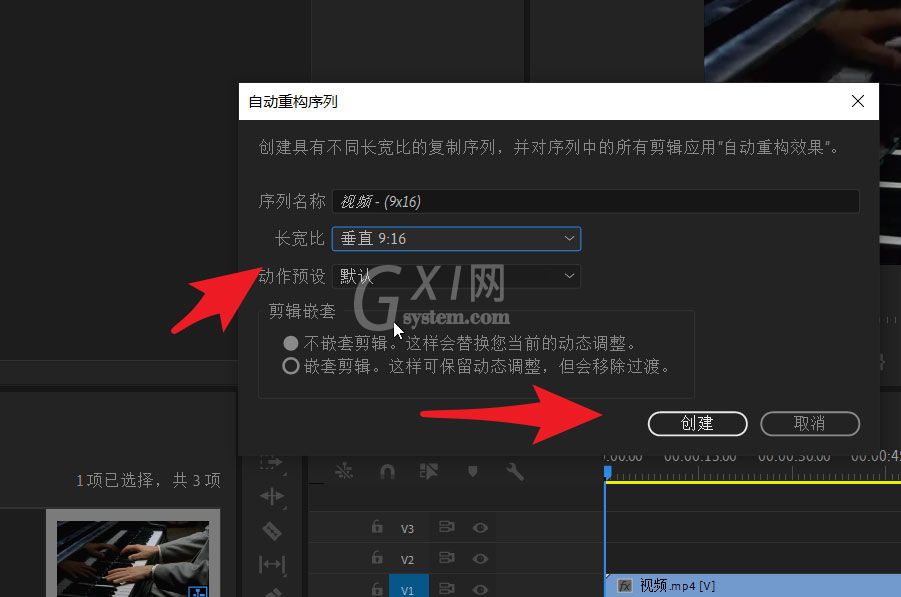Screen dimensions: 901x597
Task: Toggle lock on track V3
Action: pos(377,526)
